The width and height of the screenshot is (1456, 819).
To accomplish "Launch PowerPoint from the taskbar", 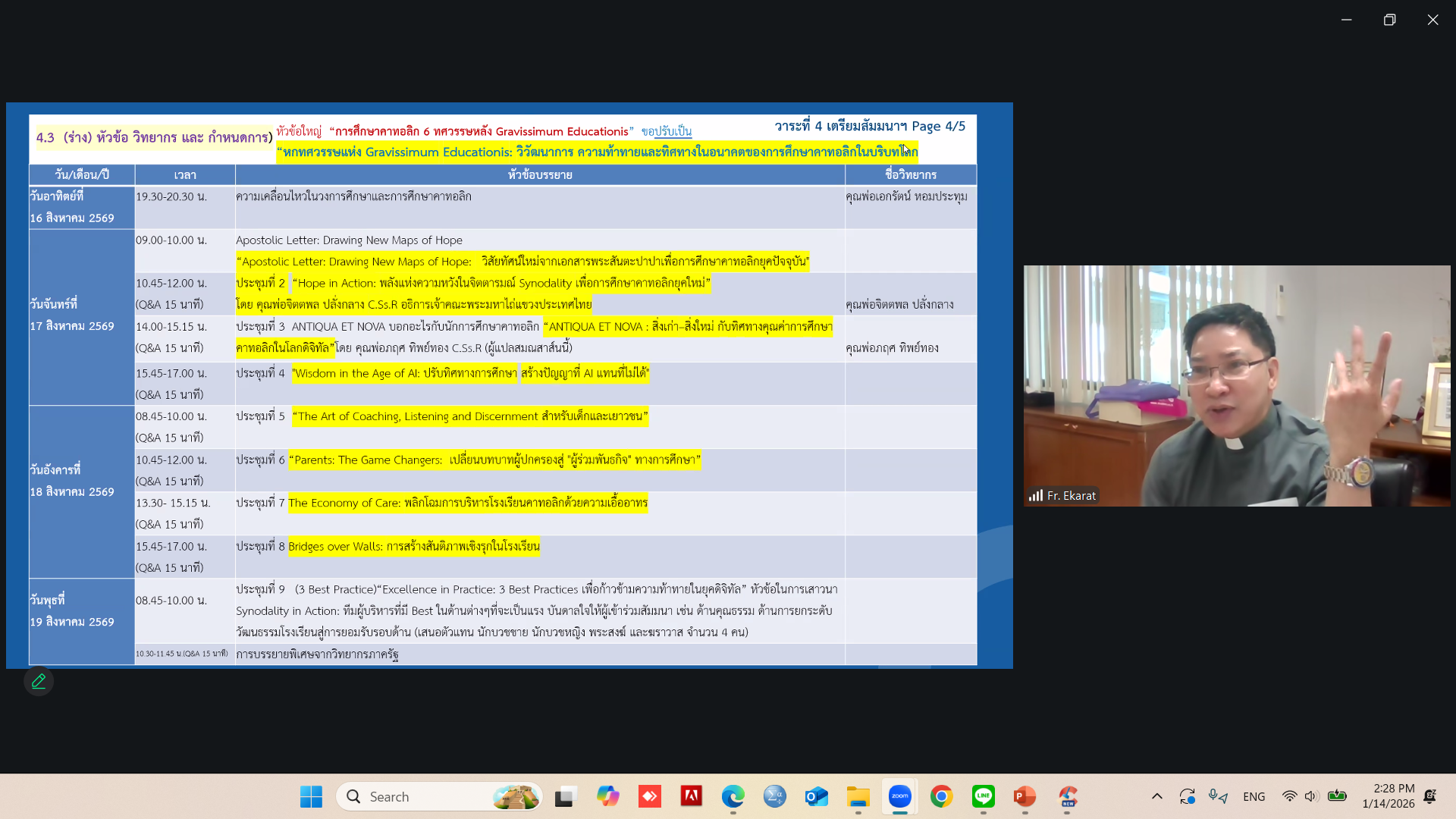I will click(1025, 796).
